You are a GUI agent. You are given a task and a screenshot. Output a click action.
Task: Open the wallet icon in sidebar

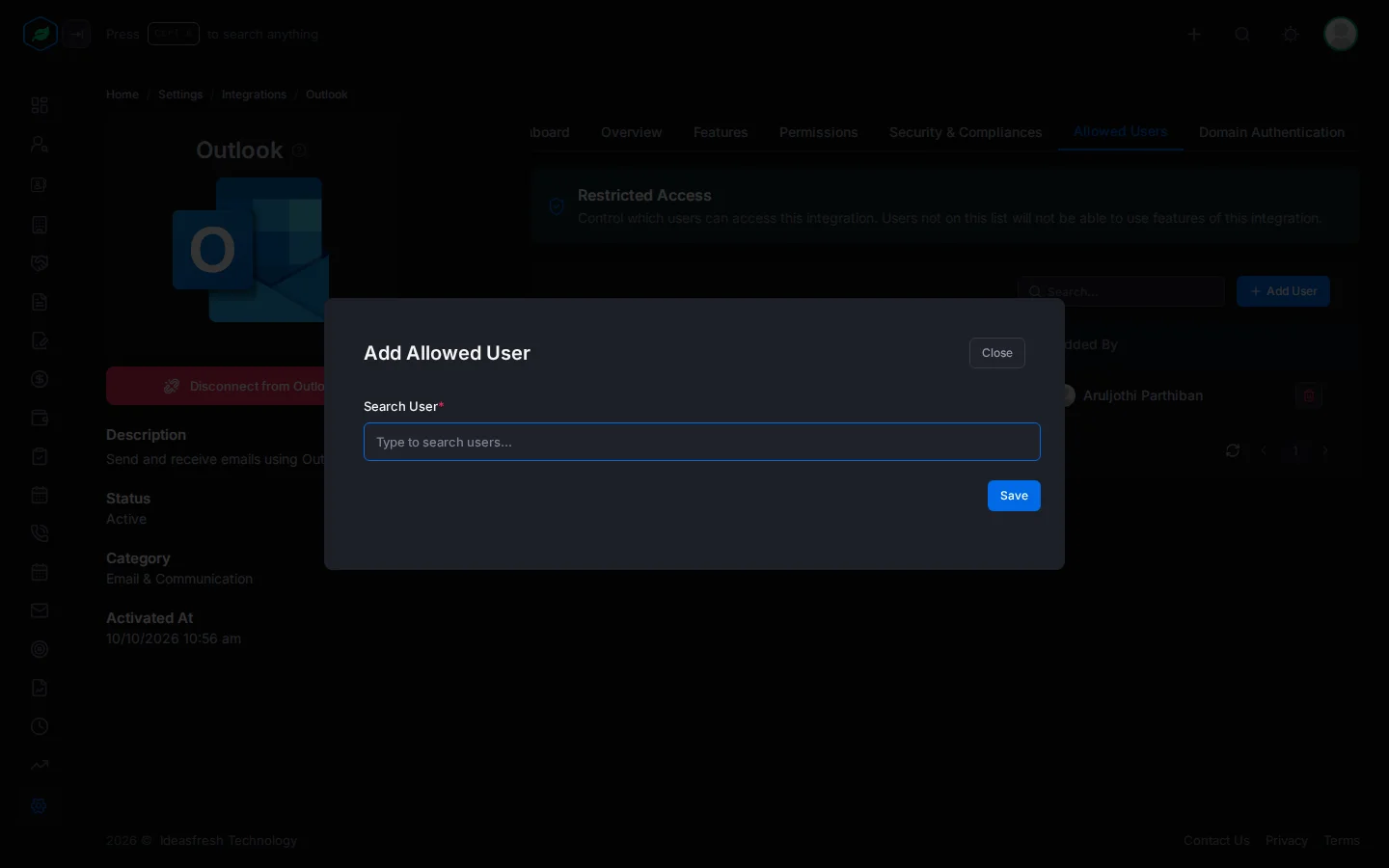(x=40, y=418)
